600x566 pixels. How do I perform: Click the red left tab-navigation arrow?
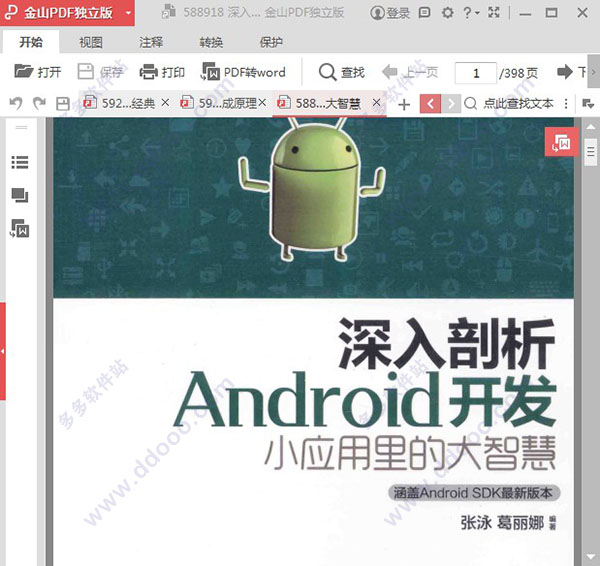click(x=430, y=104)
